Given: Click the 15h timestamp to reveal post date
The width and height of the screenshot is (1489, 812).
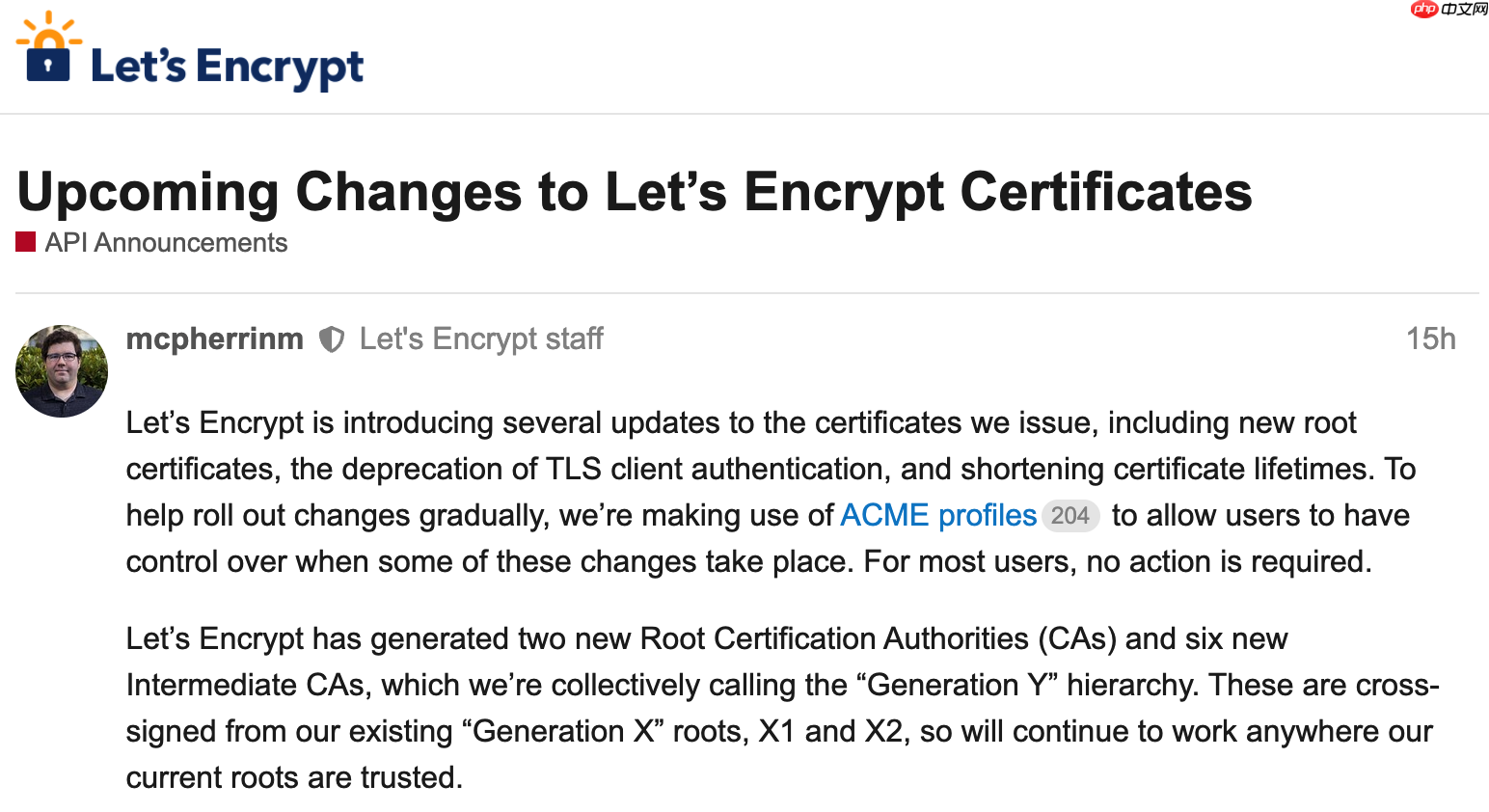Looking at the screenshot, I should 1430,338.
